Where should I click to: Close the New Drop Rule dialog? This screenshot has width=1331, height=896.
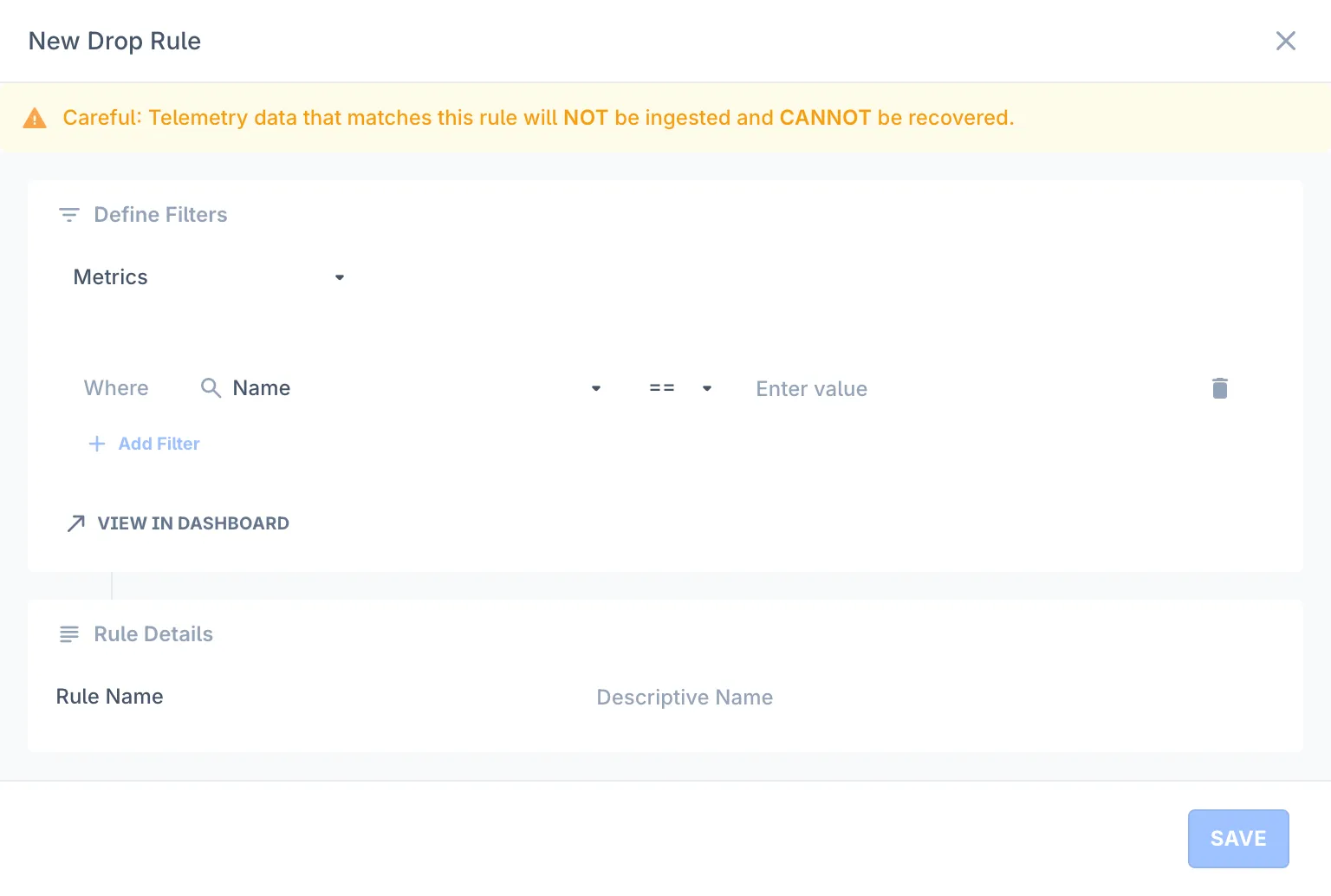coord(1286,41)
